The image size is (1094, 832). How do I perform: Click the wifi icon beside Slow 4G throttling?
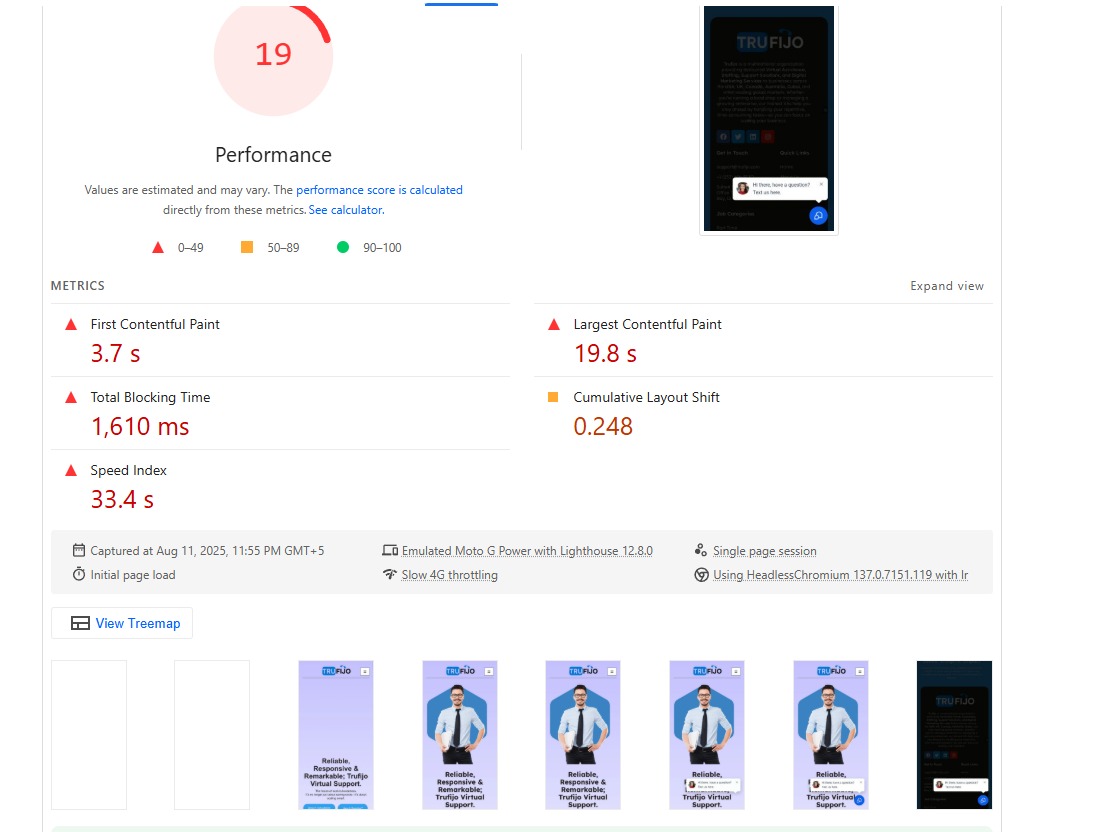point(389,574)
